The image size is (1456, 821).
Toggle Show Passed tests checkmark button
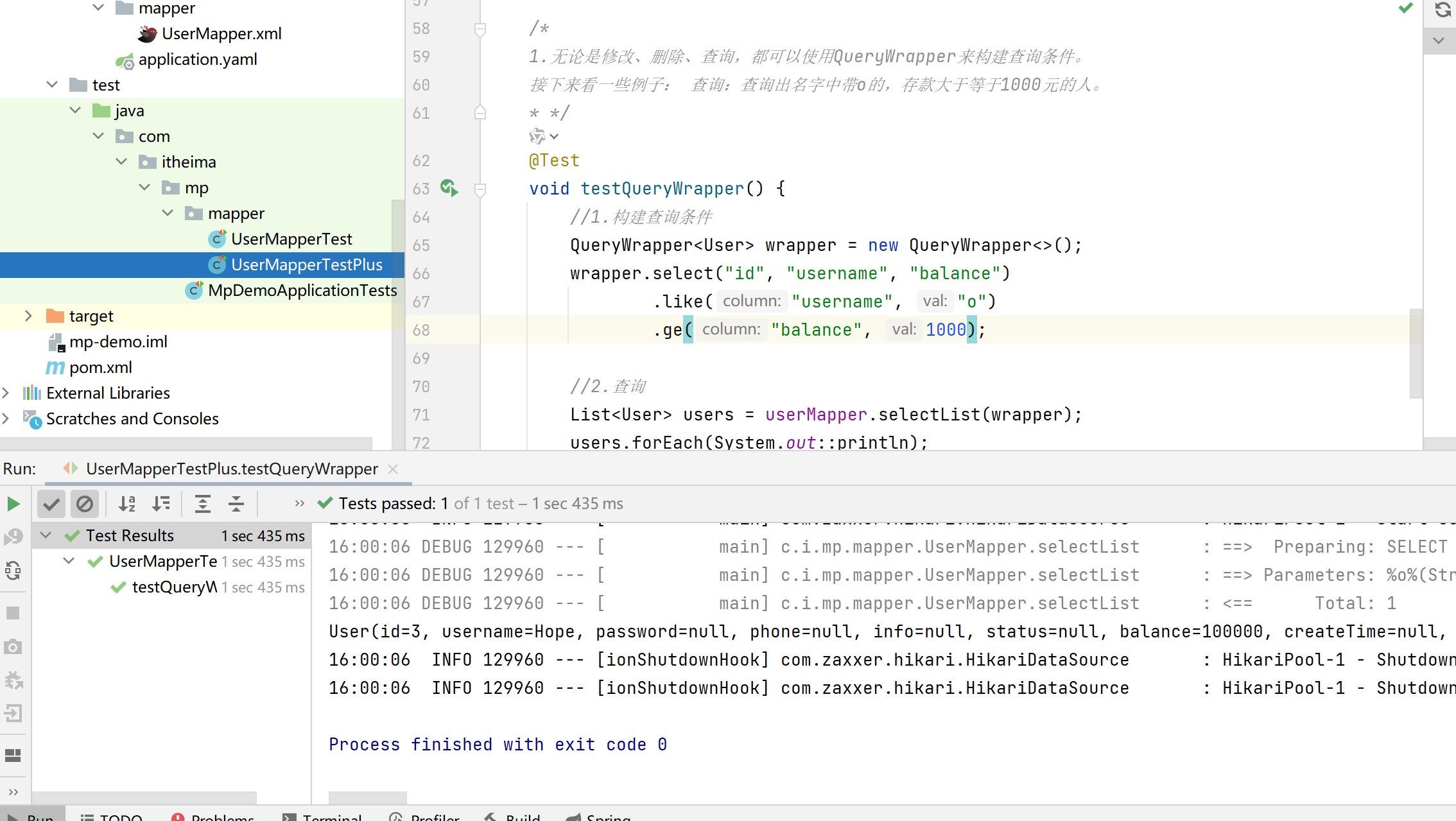(x=51, y=504)
